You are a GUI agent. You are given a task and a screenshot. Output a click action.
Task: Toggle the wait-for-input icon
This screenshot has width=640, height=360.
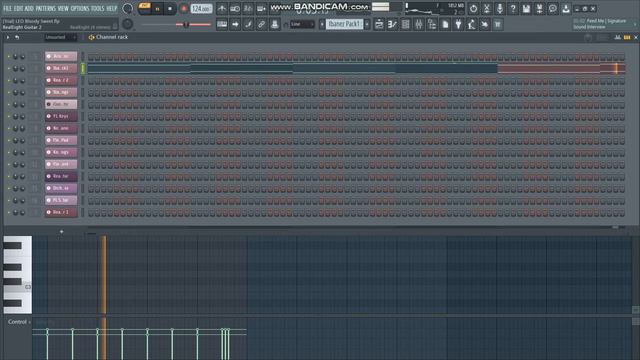pos(235,8)
